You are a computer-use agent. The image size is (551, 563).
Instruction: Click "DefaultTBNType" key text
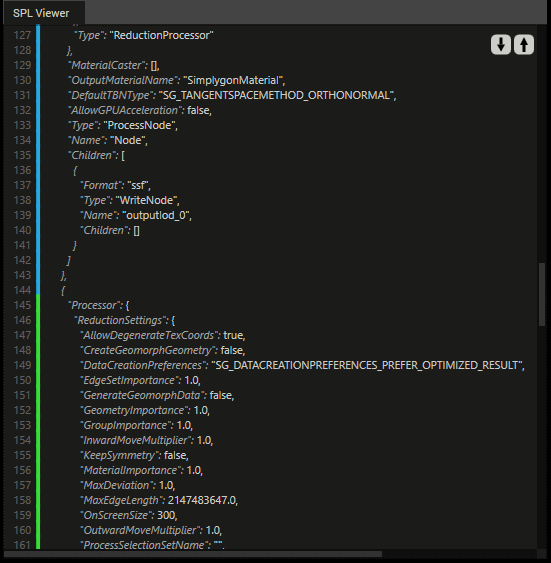111,95
